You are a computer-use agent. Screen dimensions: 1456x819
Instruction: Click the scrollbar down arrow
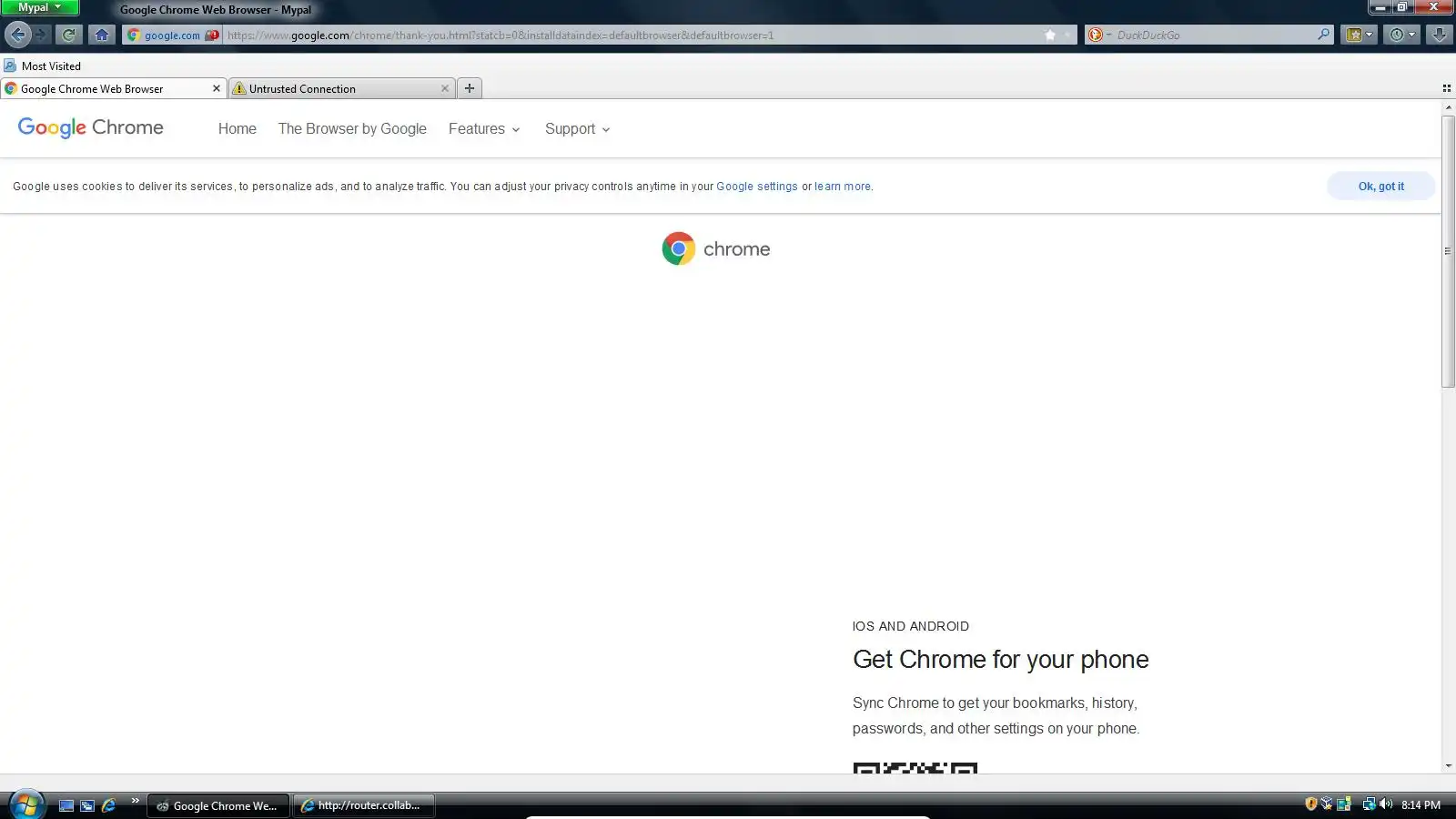click(x=1448, y=766)
